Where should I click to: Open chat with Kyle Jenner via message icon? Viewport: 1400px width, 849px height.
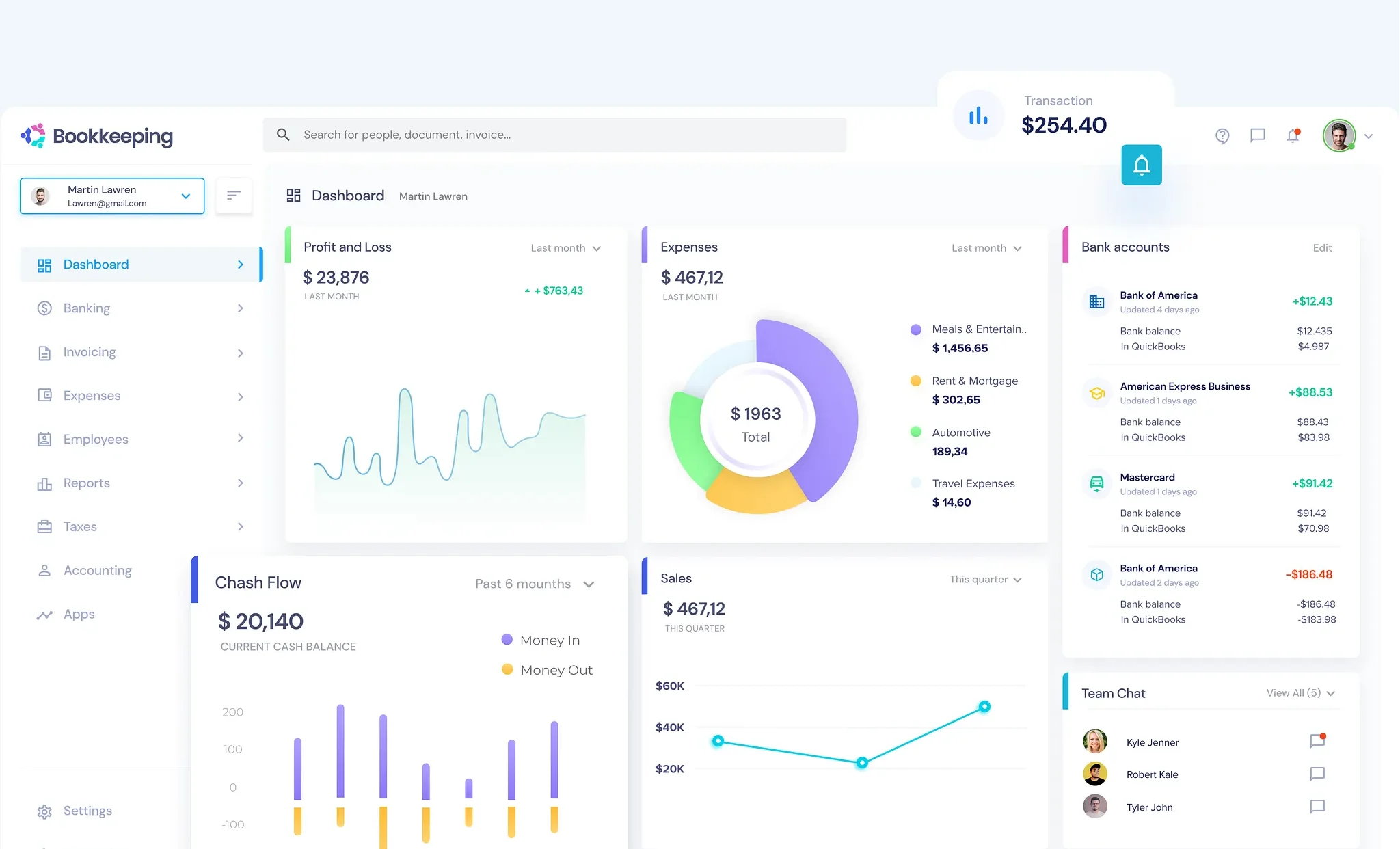click(1317, 741)
